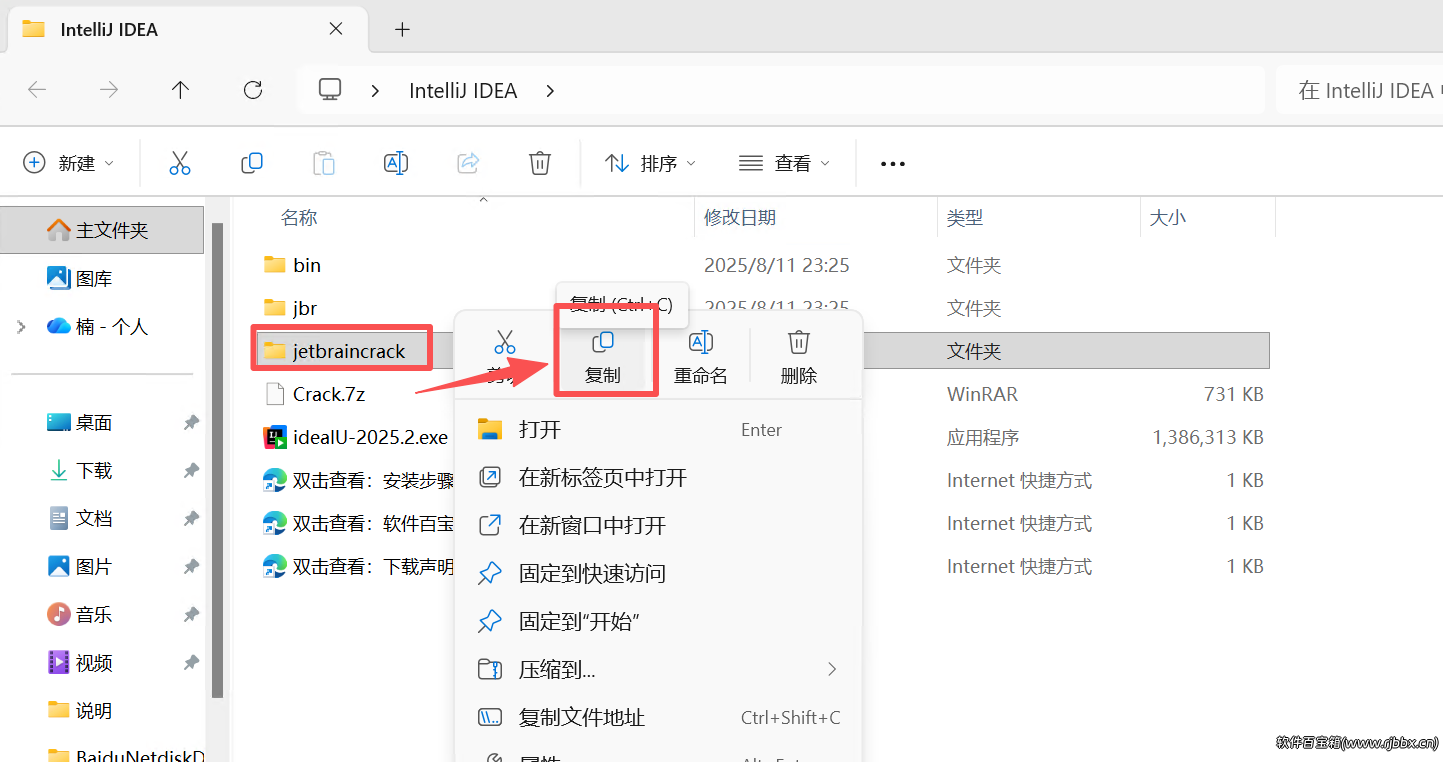The width and height of the screenshot is (1443, 762).
Task: Choose 复制文件地址 in the context menu
Action: coord(658,718)
